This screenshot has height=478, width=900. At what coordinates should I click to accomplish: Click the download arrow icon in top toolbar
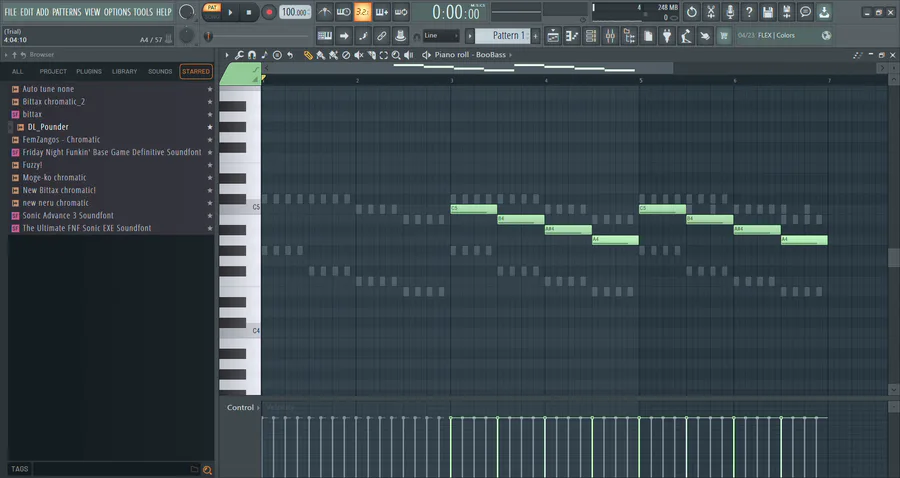[824, 11]
